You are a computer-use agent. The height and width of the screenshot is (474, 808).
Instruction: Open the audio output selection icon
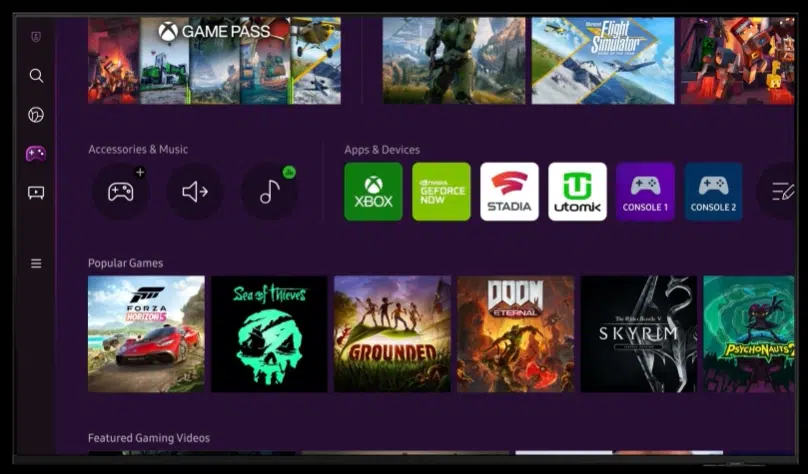point(195,192)
